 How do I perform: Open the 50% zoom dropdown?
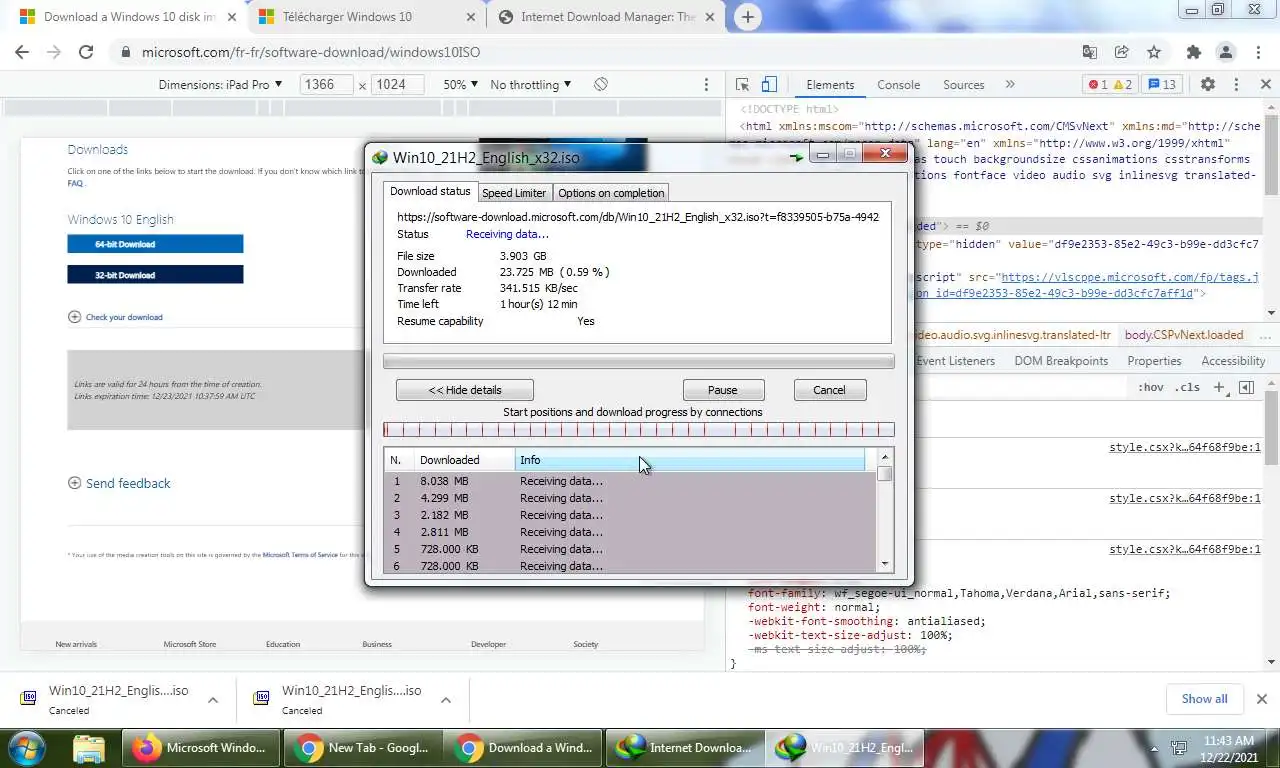(x=460, y=85)
